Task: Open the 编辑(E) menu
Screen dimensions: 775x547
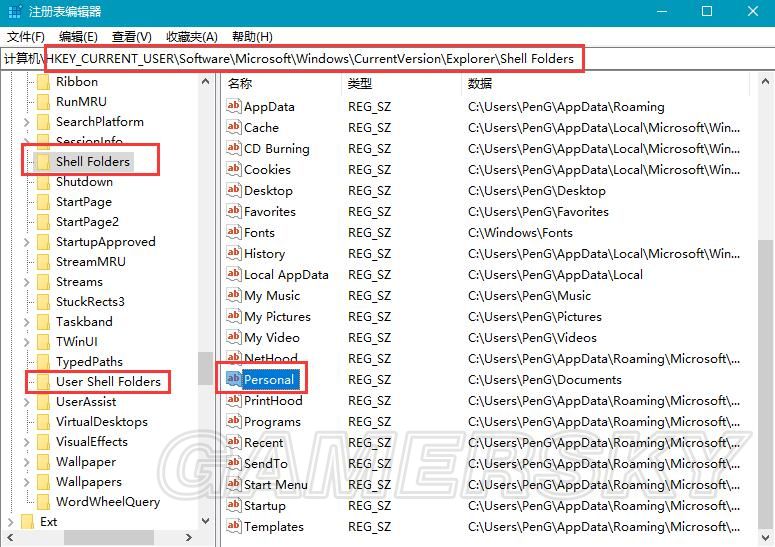Action: (x=78, y=37)
